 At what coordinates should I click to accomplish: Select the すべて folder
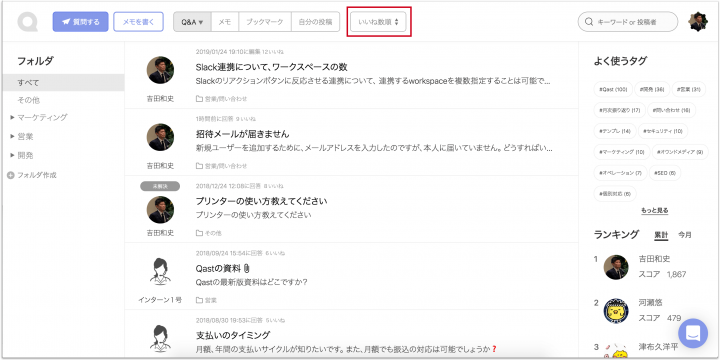tap(63, 83)
